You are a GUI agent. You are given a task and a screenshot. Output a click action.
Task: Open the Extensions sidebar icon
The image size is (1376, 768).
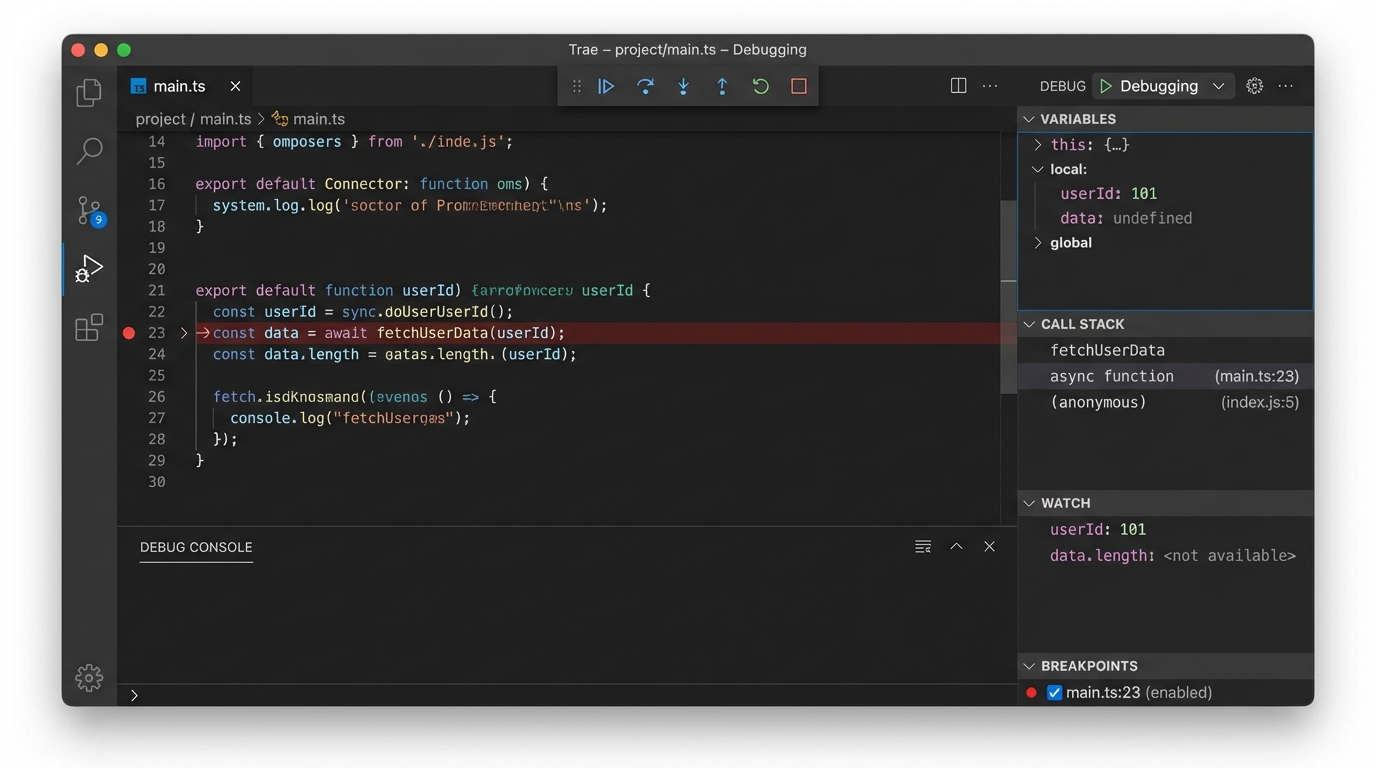89,327
